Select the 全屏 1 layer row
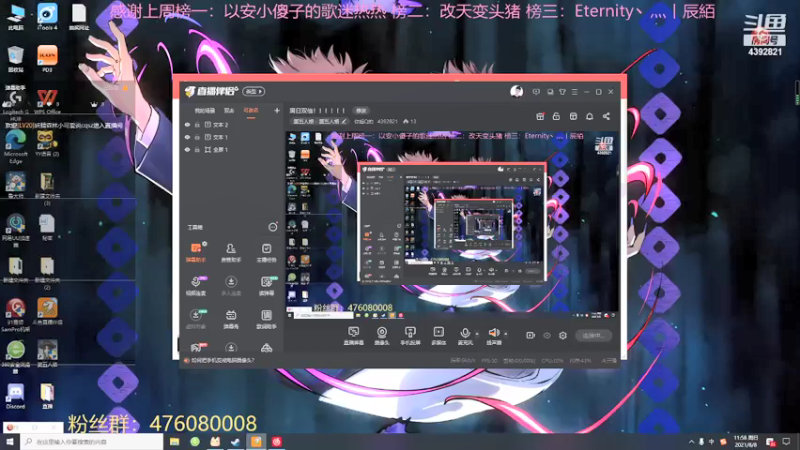Screen dimensions: 800x450 click(232, 149)
